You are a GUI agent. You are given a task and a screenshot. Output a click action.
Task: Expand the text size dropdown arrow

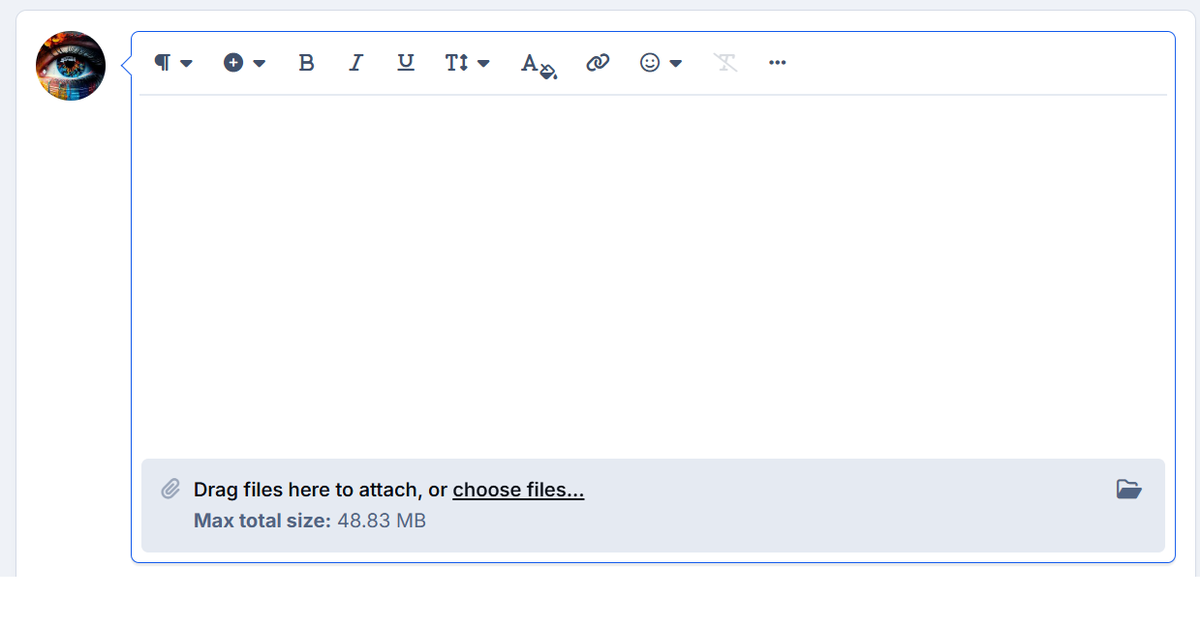tap(484, 64)
